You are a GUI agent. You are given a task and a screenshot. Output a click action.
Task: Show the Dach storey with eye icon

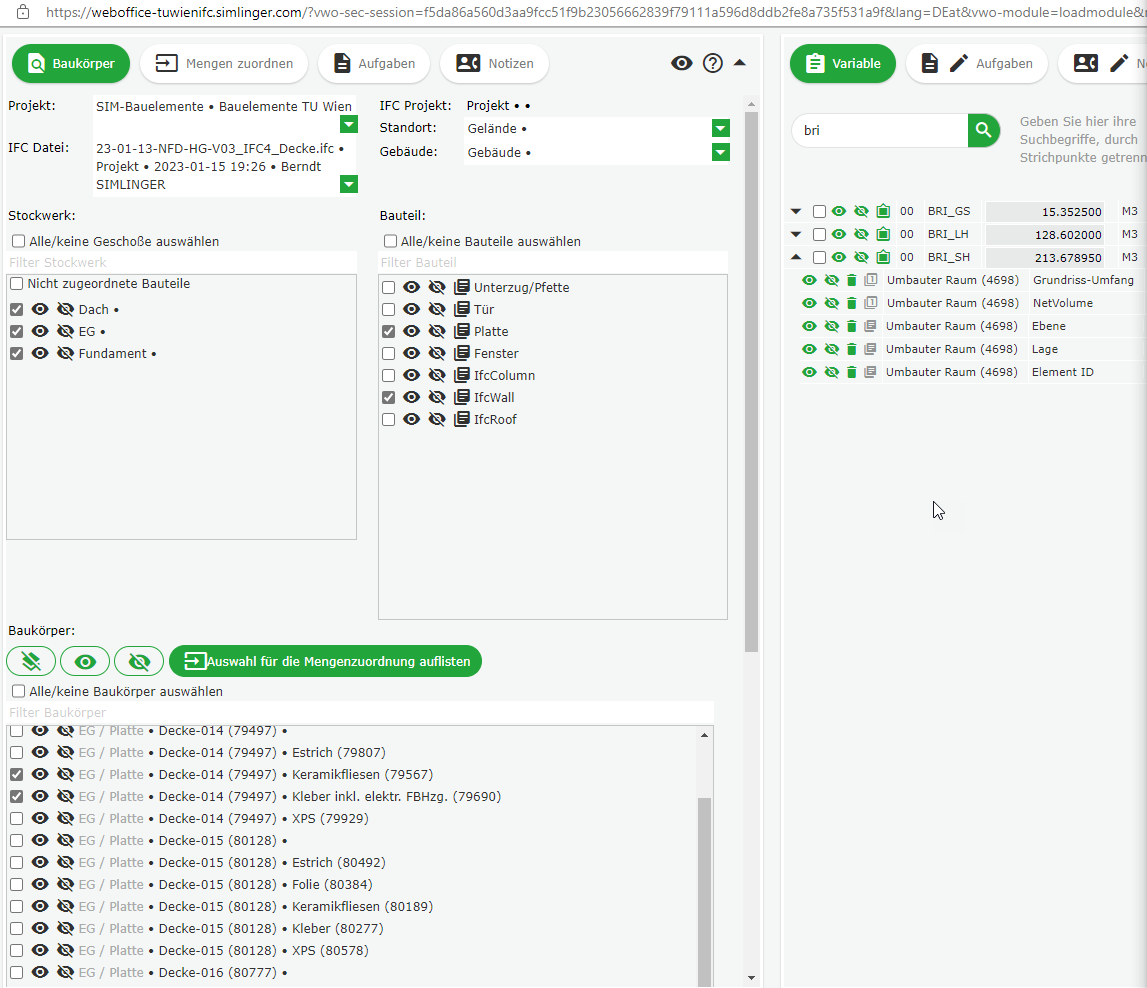pyautogui.click(x=40, y=310)
